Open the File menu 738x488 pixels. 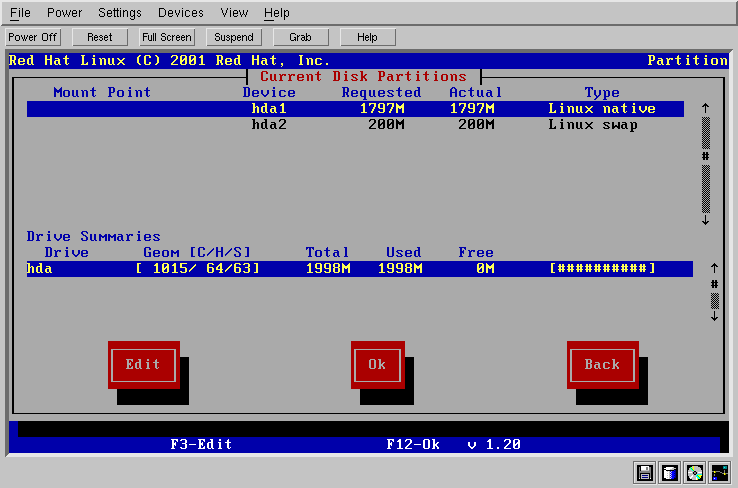pos(20,13)
